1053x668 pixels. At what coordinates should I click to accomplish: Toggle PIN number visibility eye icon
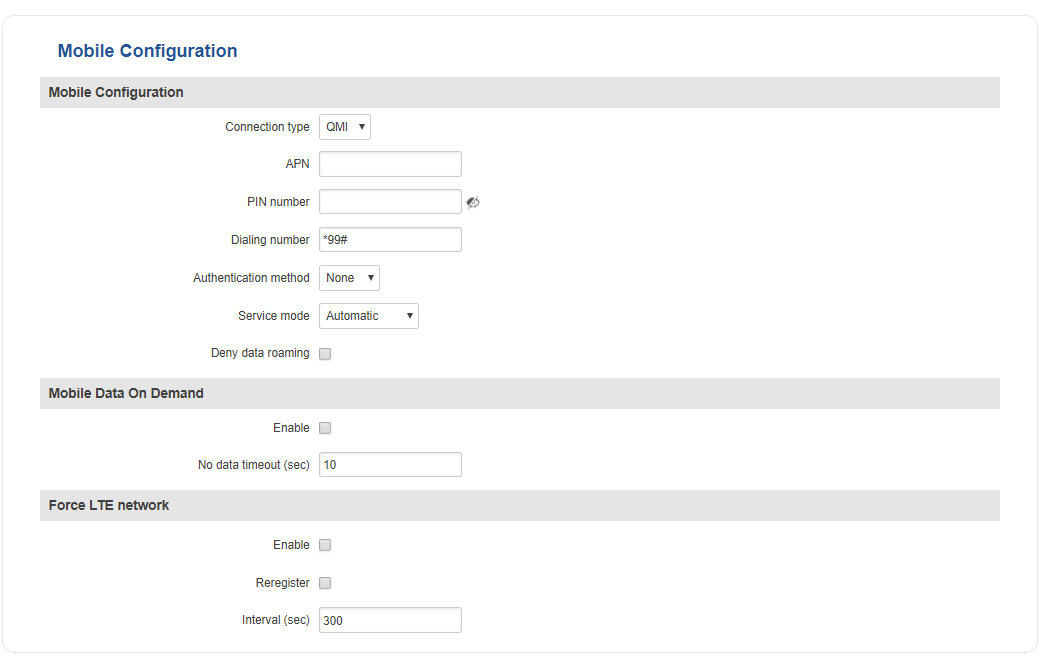pyautogui.click(x=473, y=202)
